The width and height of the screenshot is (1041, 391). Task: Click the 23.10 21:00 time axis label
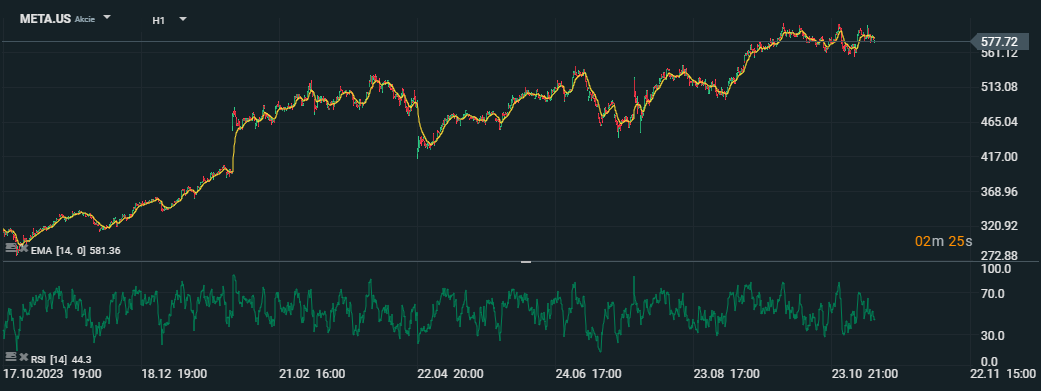coord(865,374)
